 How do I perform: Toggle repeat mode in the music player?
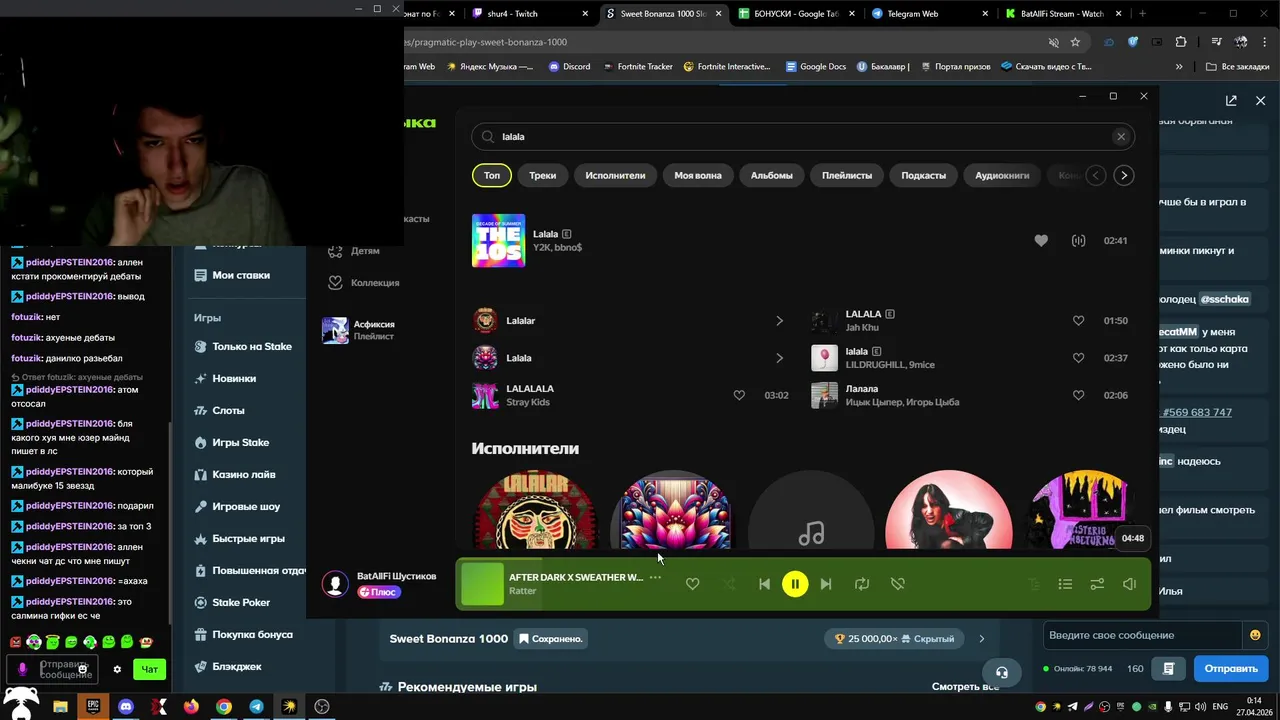coord(862,584)
